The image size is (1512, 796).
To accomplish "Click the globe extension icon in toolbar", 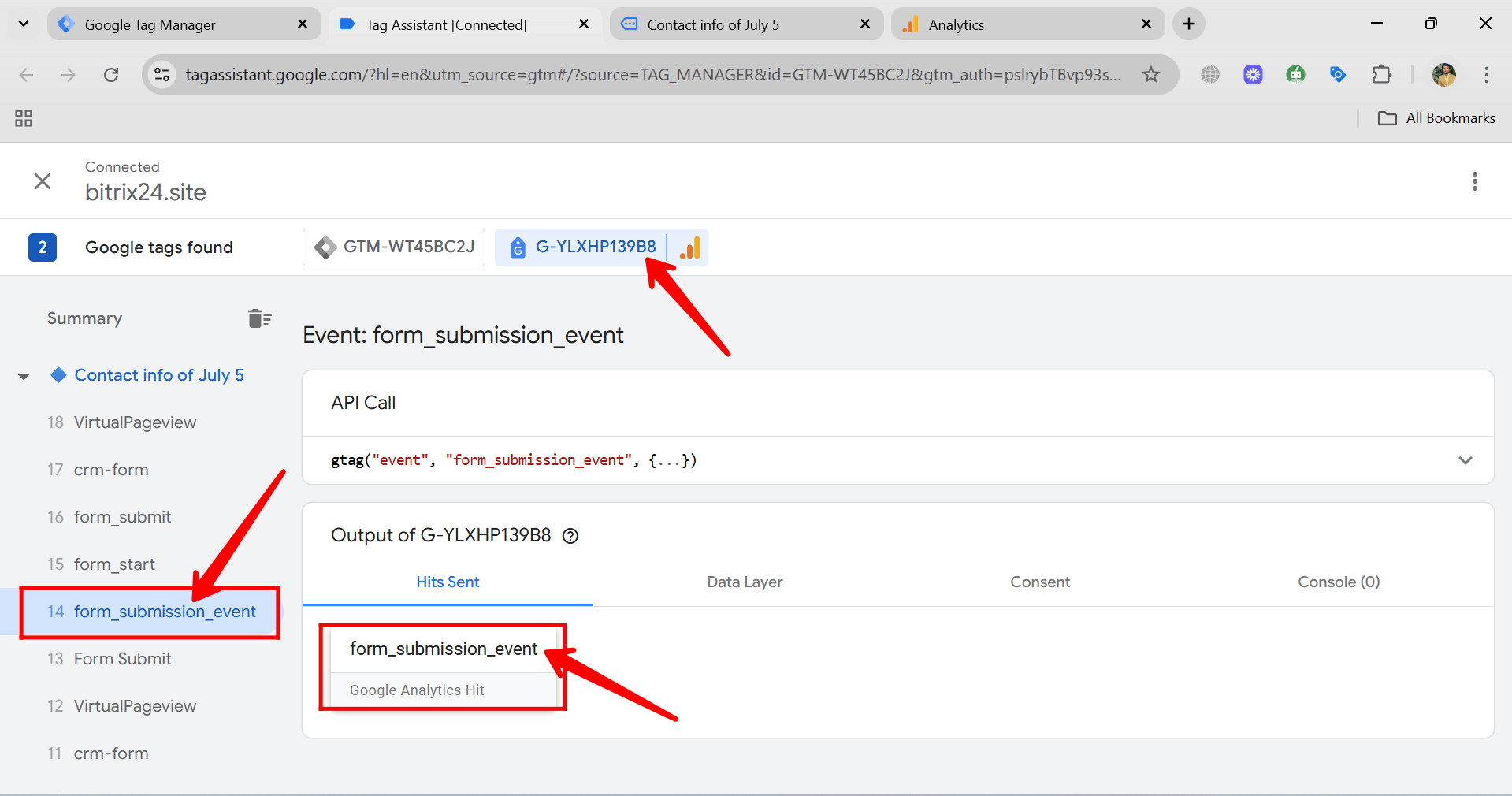I will (x=1210, y=75).
